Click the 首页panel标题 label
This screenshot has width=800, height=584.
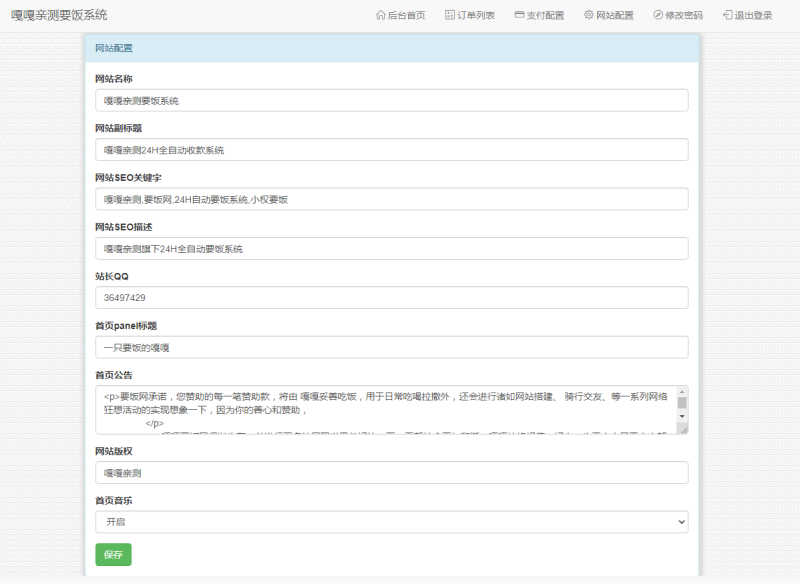pyautogui.click(x=126, y=325)
